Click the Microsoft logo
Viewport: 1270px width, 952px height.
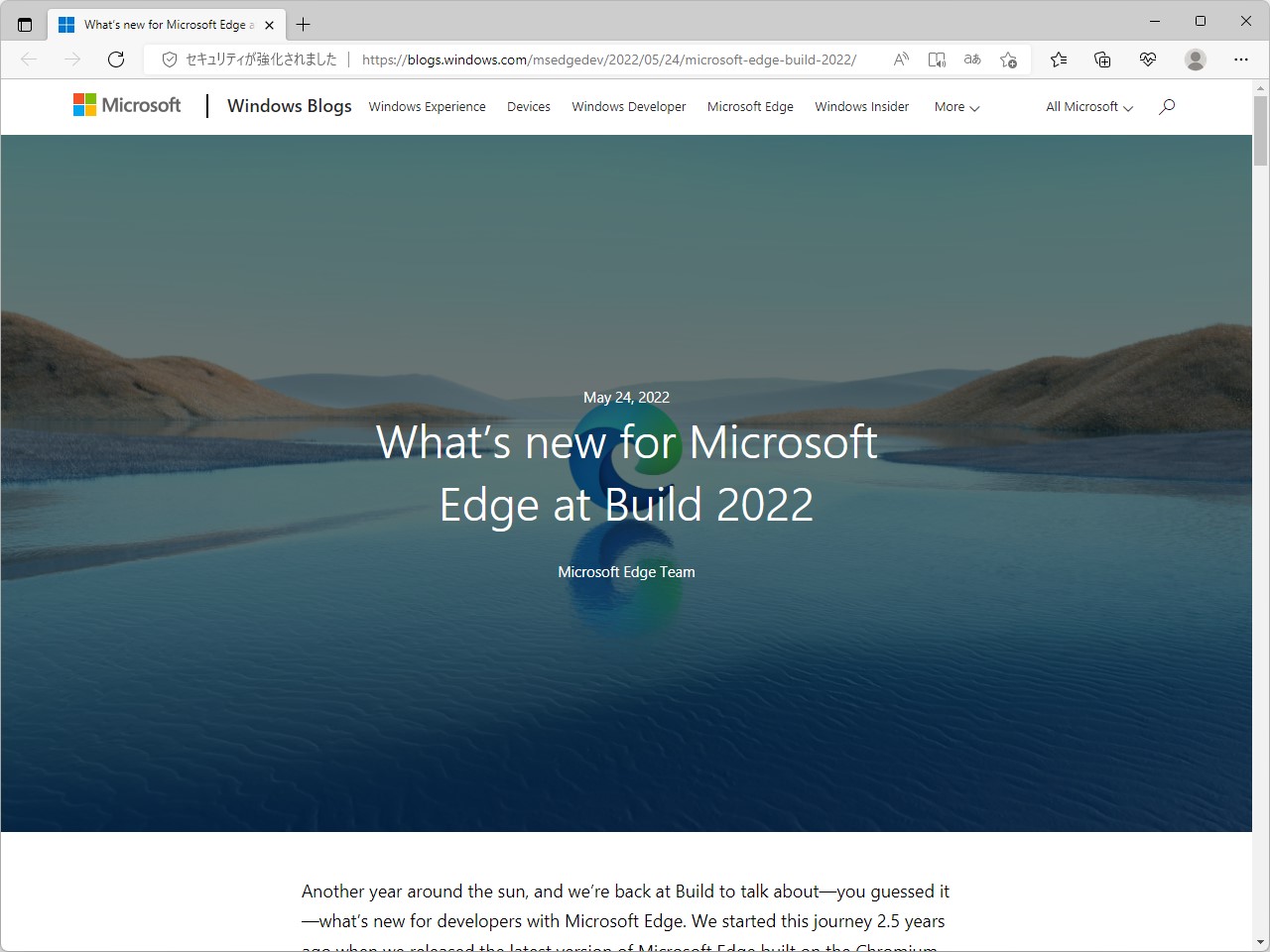(126, 104)
